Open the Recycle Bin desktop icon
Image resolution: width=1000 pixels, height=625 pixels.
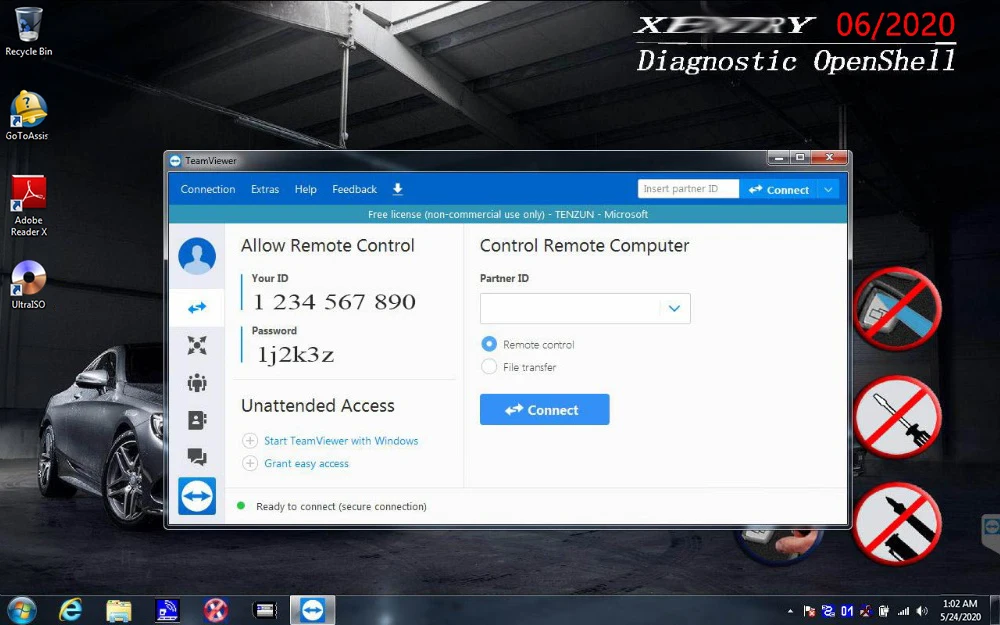(28, 31)
